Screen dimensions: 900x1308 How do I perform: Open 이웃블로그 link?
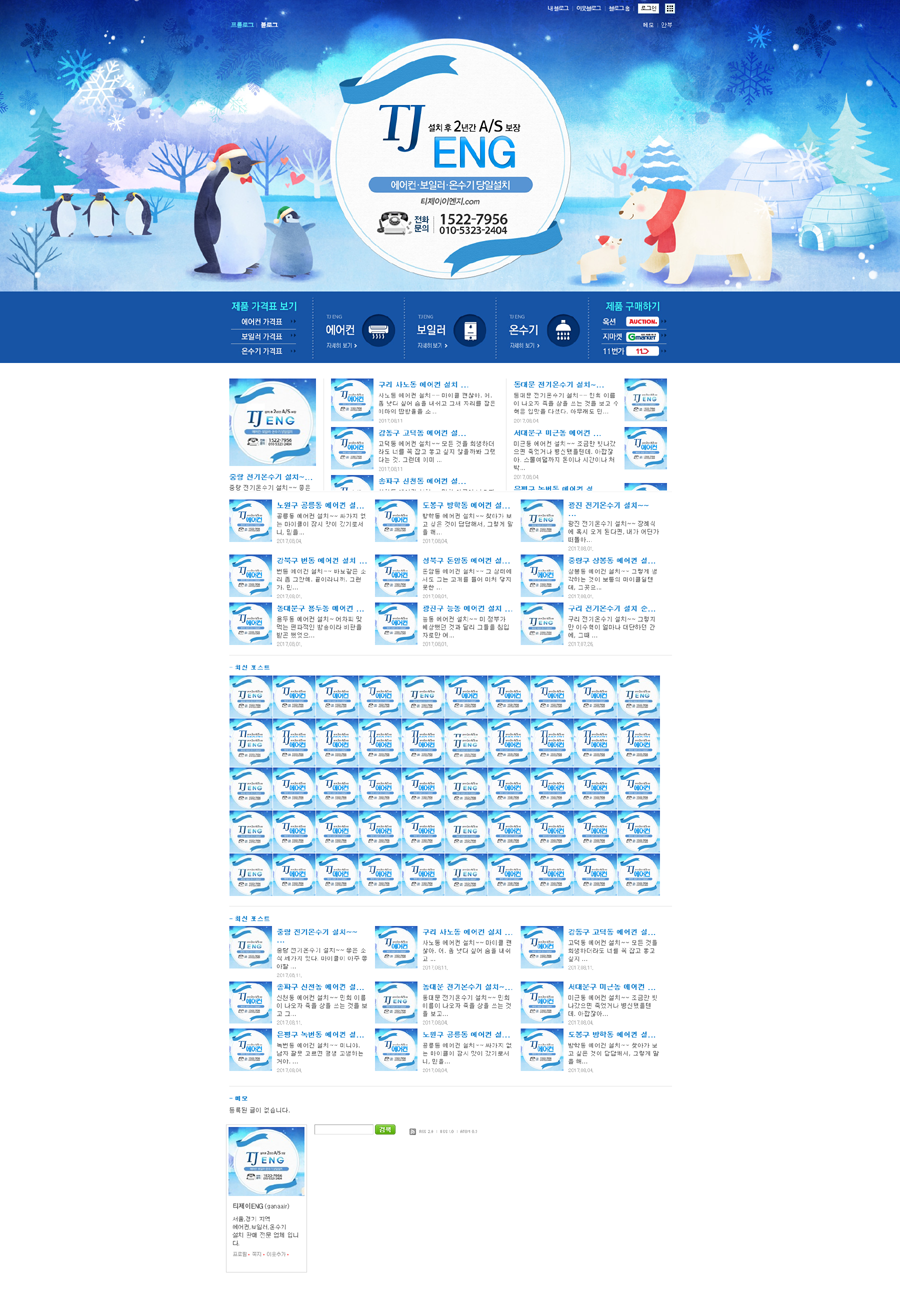click(x=589, y=8)
